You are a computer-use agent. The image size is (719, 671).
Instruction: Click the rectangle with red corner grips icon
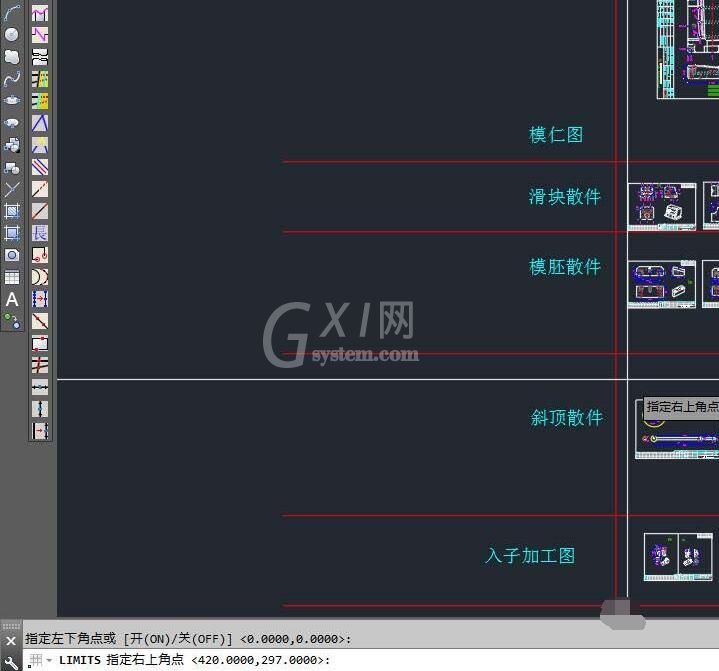coord(40,343)
